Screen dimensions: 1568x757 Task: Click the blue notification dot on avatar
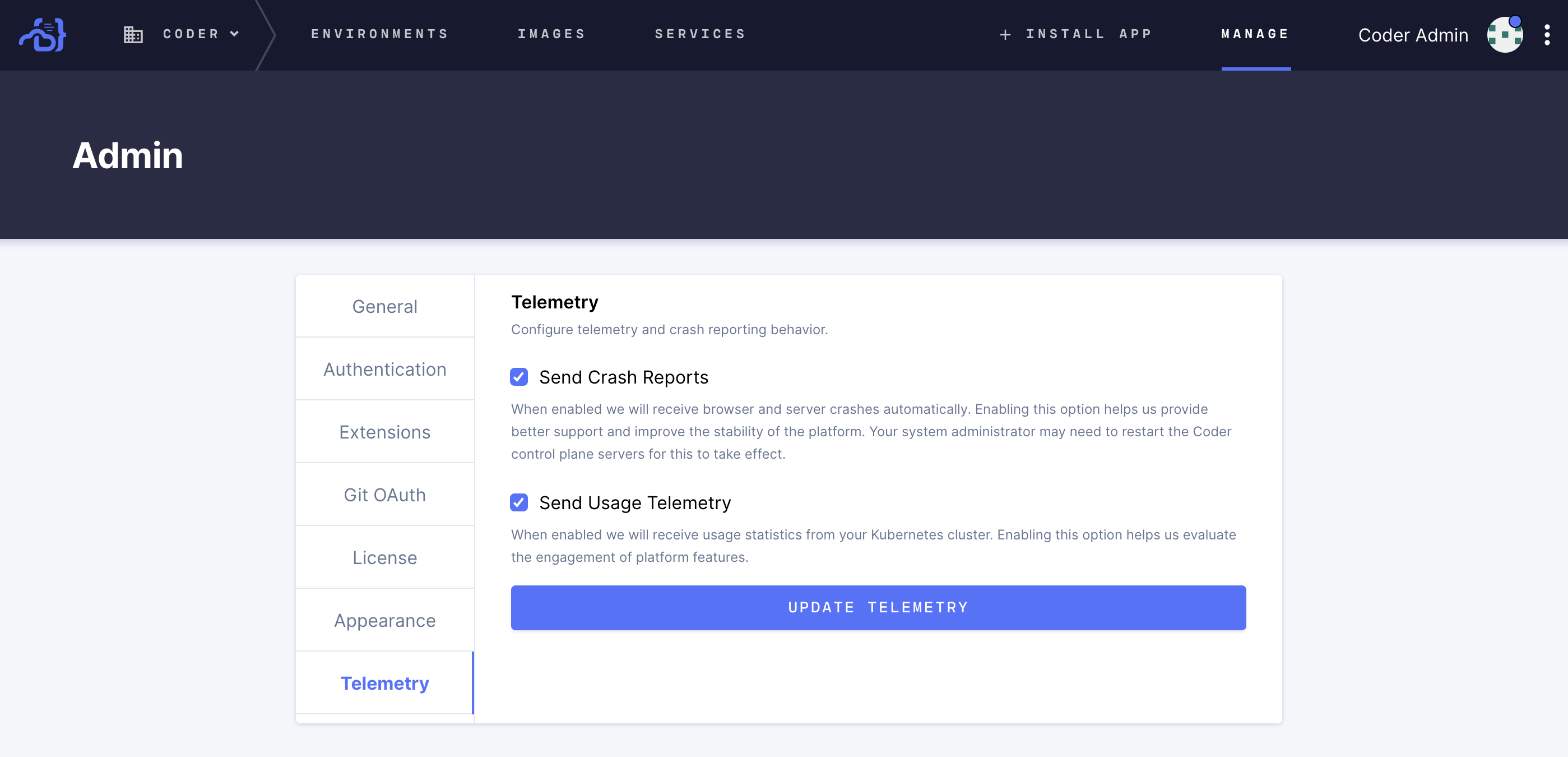(x=1515, y=21)
